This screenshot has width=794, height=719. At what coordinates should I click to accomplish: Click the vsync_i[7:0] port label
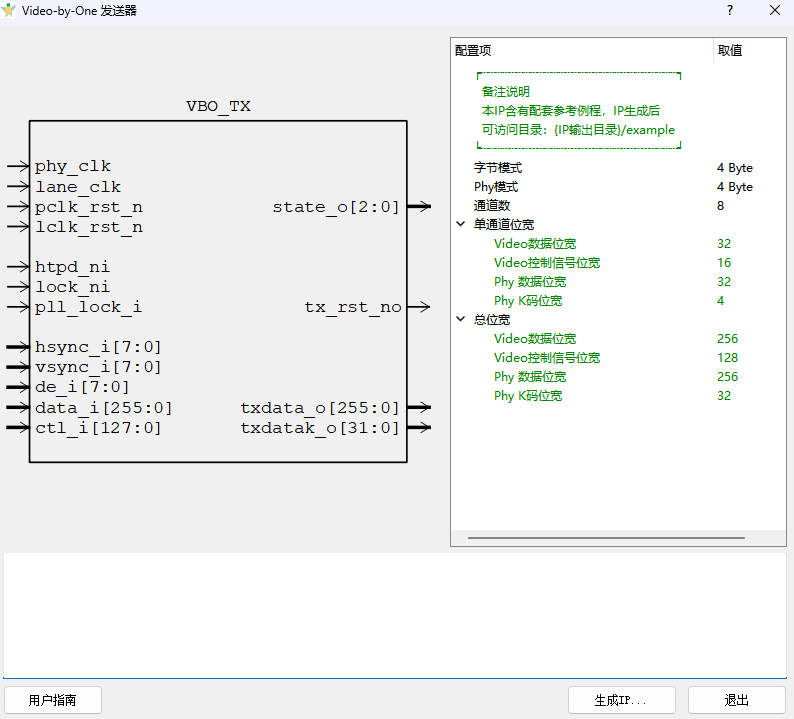point(98,367)
